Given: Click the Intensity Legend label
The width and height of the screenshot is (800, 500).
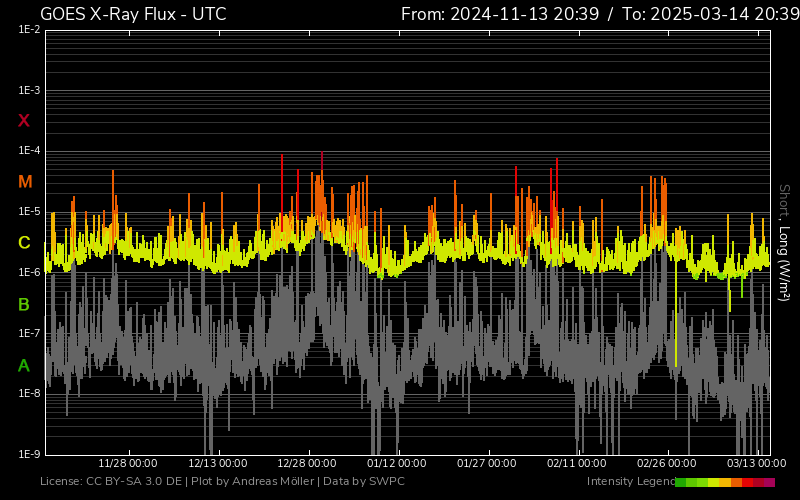Looking at the screenshot, I should coord(628,482).
